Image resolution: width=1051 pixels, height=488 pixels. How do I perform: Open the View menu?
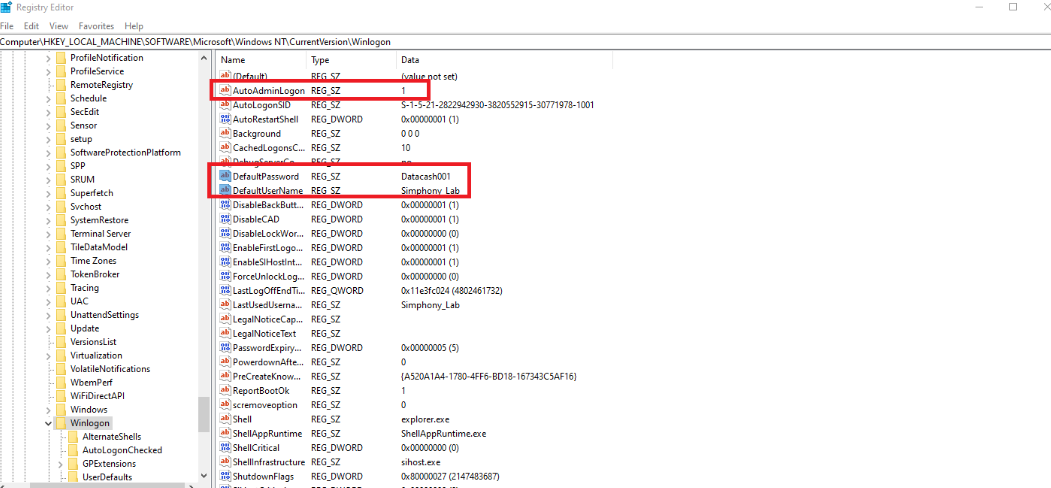coord(59,26)
